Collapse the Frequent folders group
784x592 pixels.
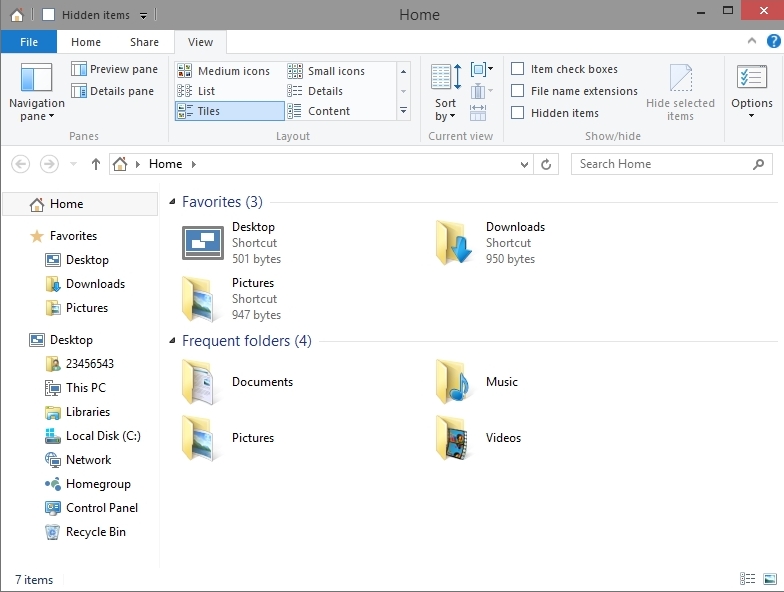(173, 342)
